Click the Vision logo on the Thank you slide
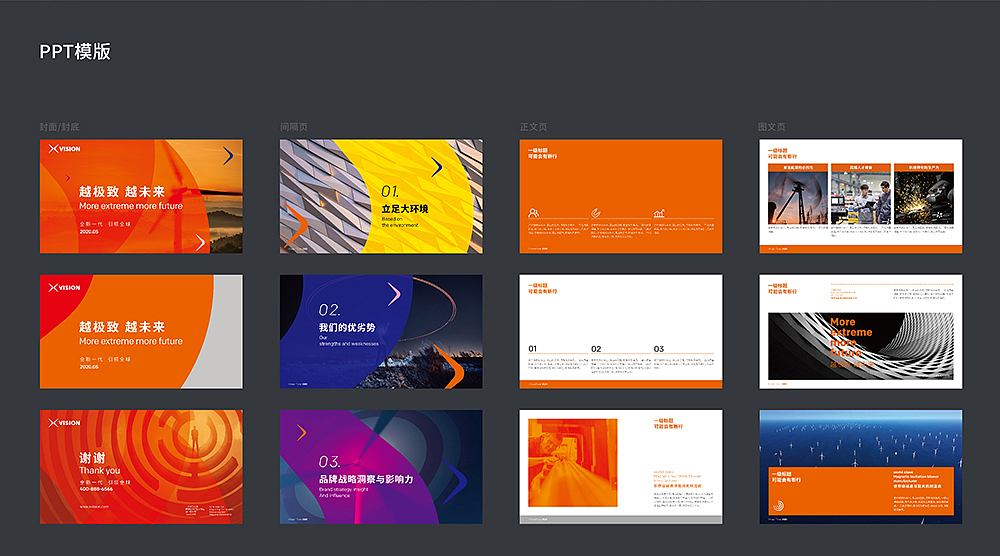 coord(64,423)
